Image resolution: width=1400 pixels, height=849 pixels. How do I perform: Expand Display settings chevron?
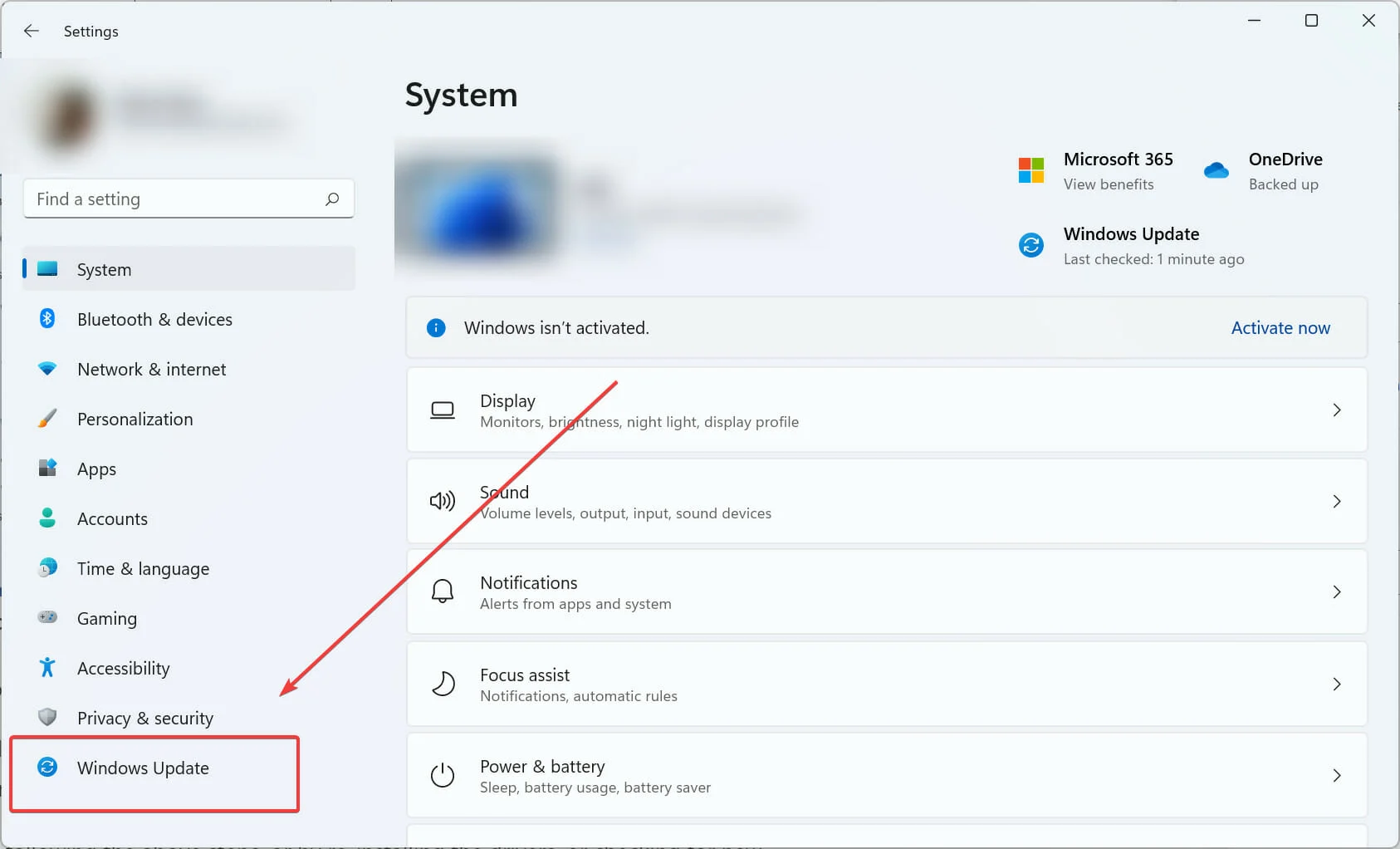click(1337, 410)
